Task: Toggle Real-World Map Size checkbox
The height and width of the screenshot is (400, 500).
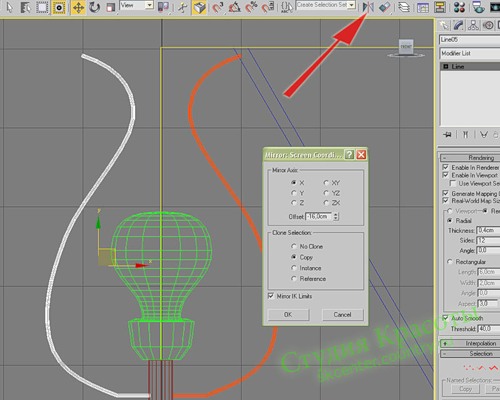Action: [445, 201]
